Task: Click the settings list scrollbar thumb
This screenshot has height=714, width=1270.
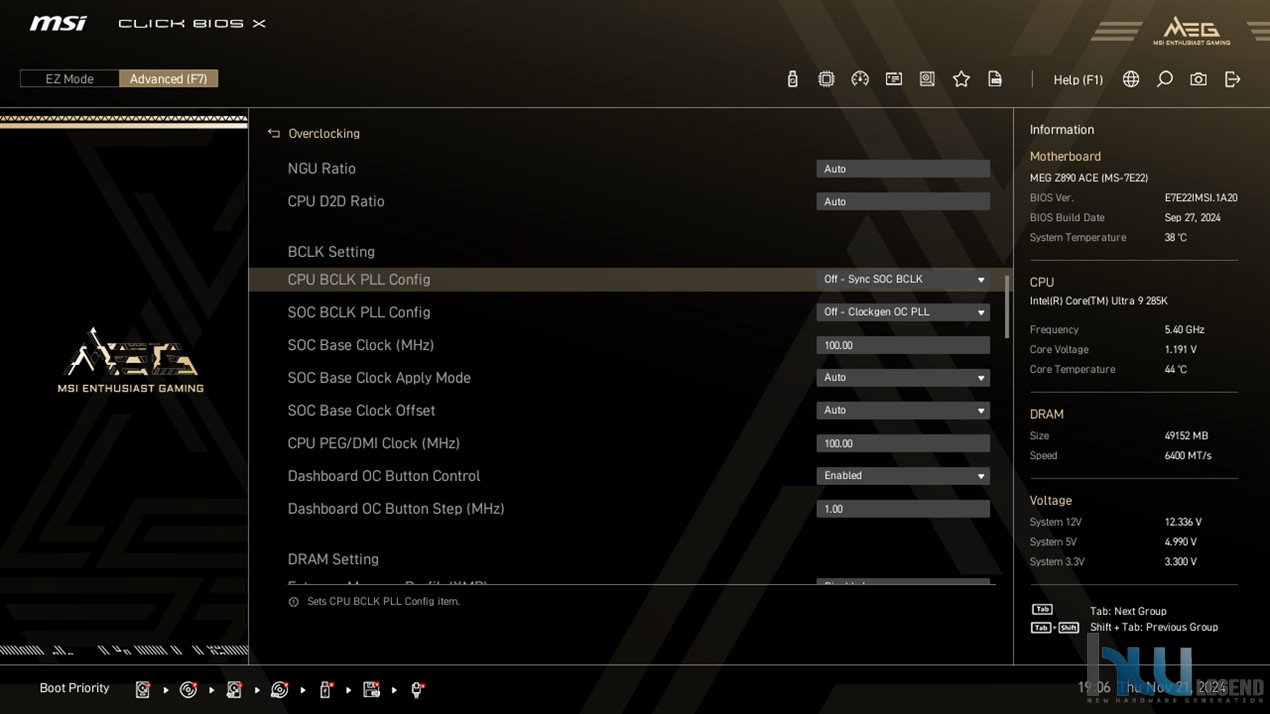Action: pyautogui.click(x=1006, y=307)
